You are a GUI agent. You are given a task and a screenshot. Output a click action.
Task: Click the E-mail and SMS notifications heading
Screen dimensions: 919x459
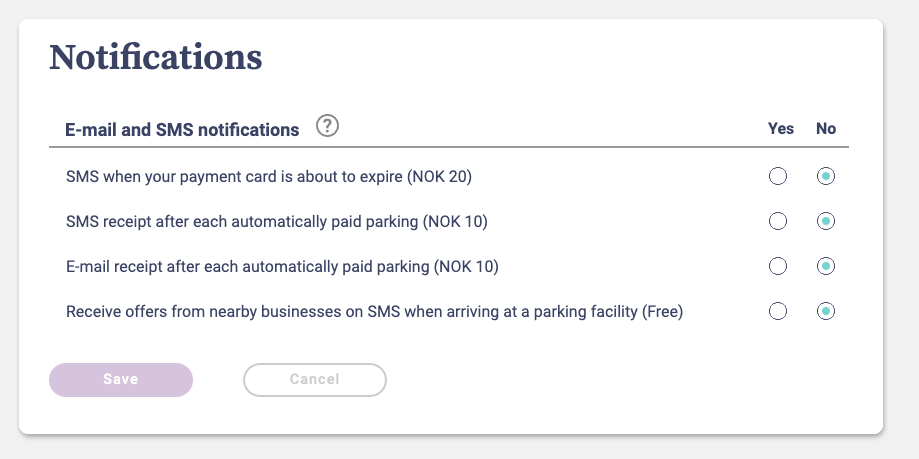182,130
